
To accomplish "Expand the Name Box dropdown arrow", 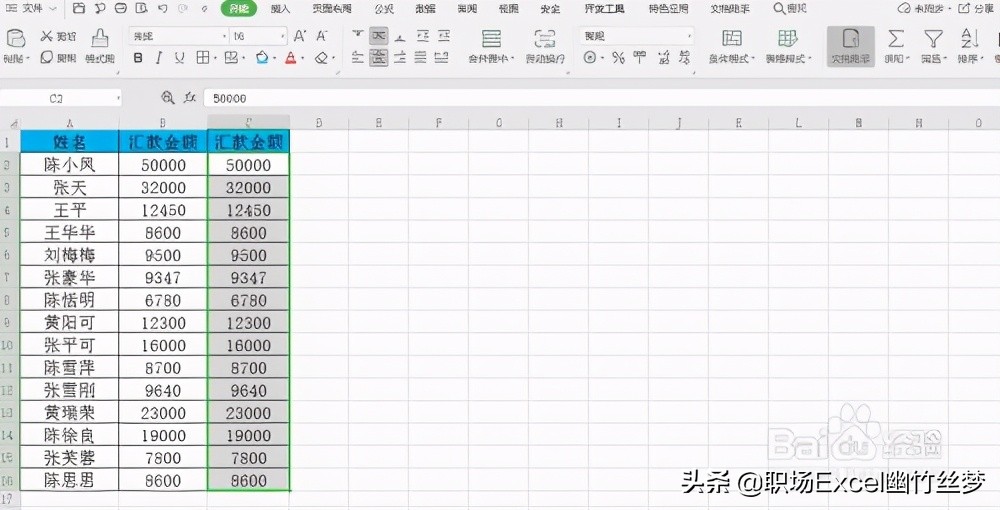I will tap(119, 98).
